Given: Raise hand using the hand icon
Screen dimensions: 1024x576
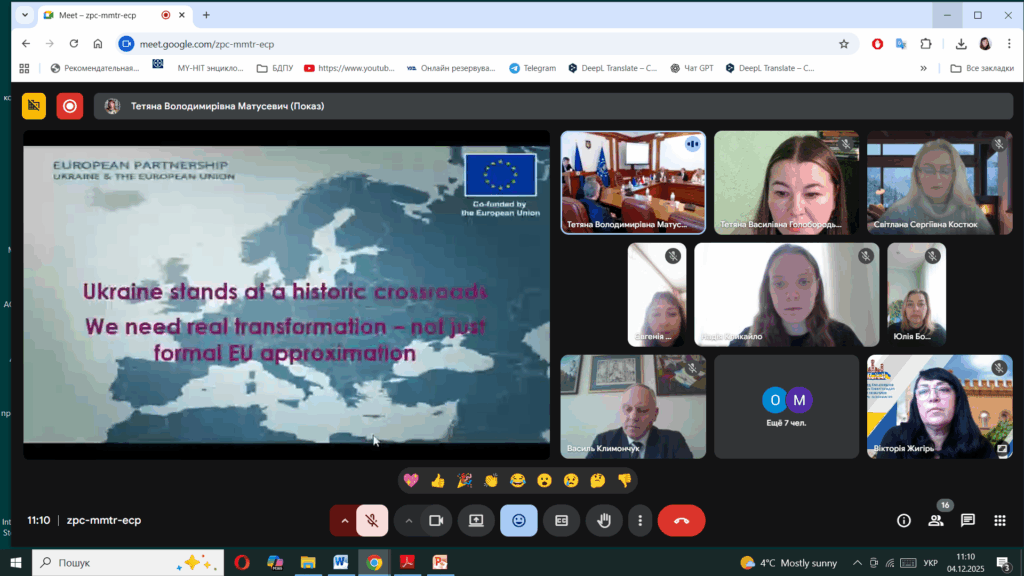Looking at the screenshot, I should point(604,520).
